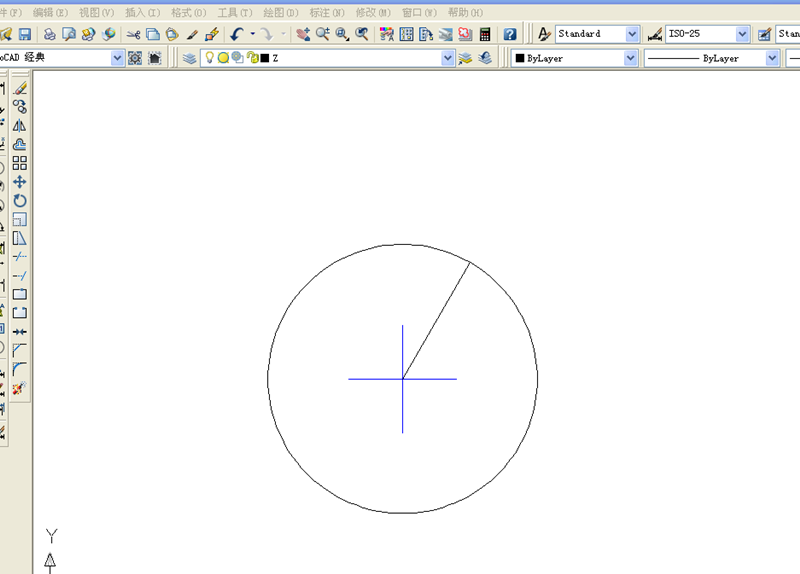
Task: Open the 修改 (Modify) menu
Action: tap(373, 12)
